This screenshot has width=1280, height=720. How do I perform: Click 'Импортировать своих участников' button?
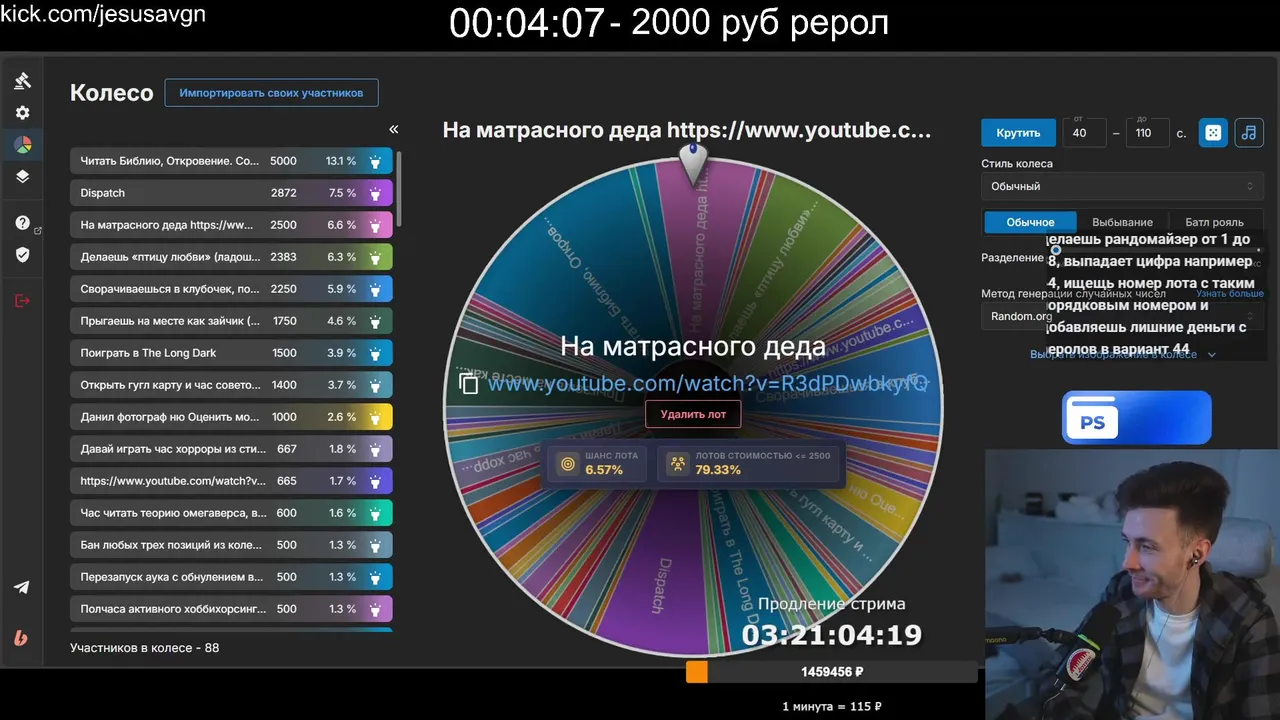pyautogui.click(x=272, y=93)
